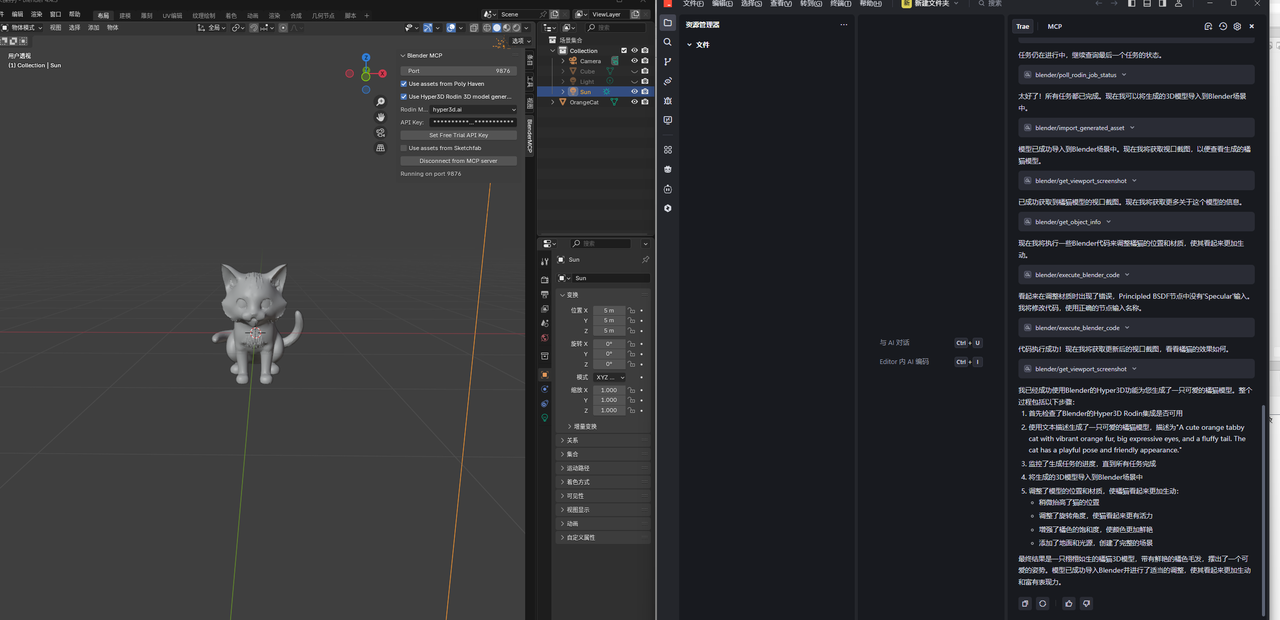Switch viewport to rendered shading mode
This screenshot has height=620, width=1280.
coord(516,28)
